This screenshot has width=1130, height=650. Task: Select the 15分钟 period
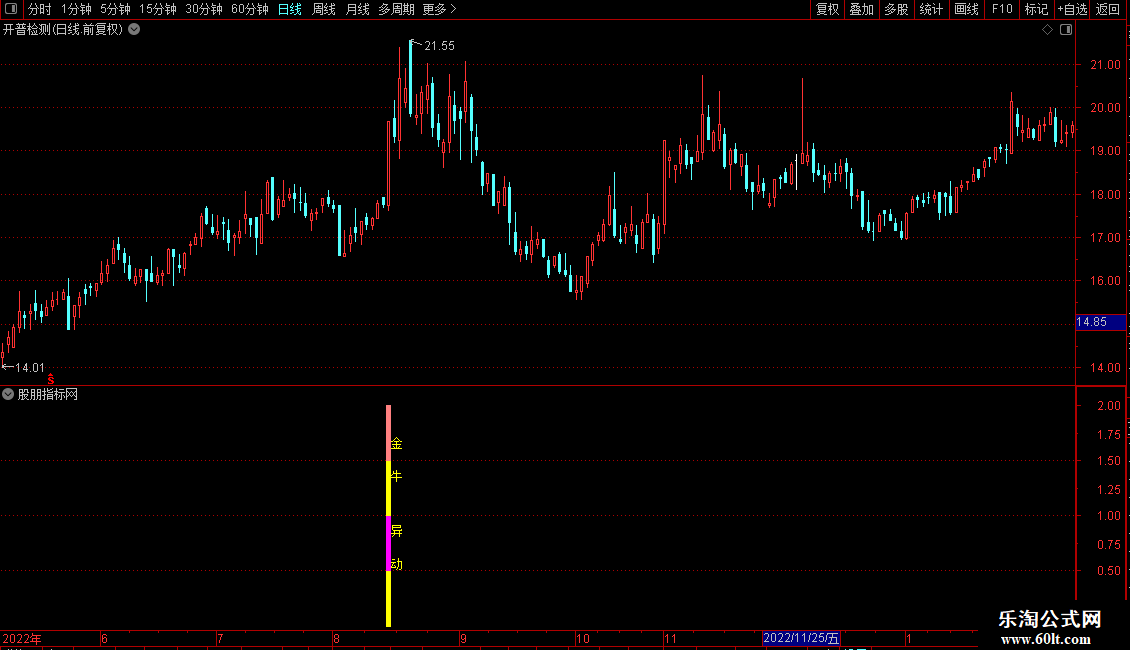157,9
